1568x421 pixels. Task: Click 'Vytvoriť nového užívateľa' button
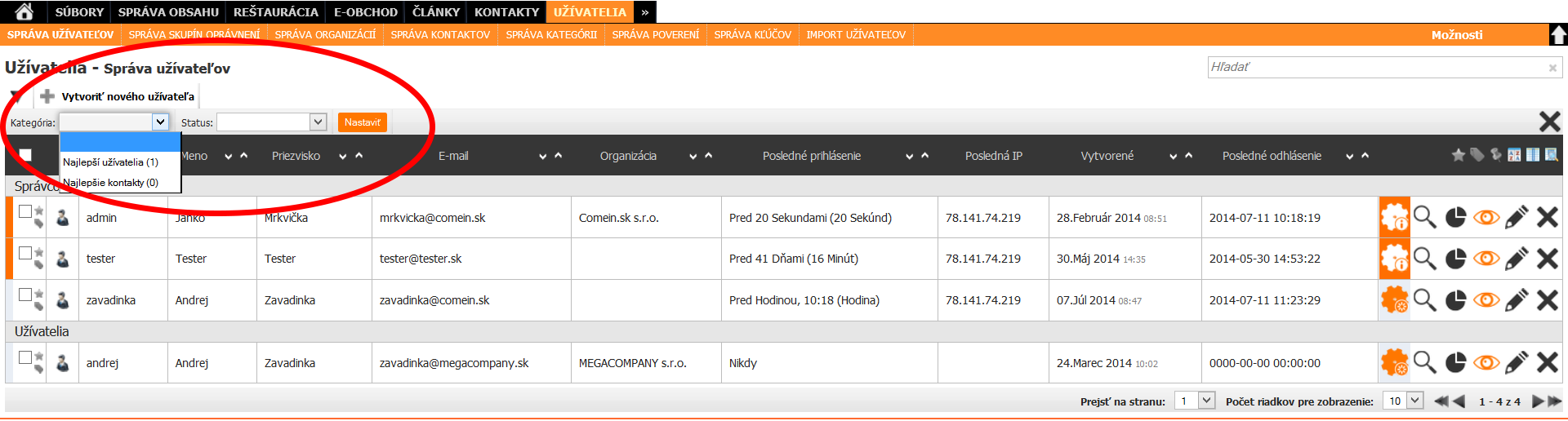coord(118,96)
